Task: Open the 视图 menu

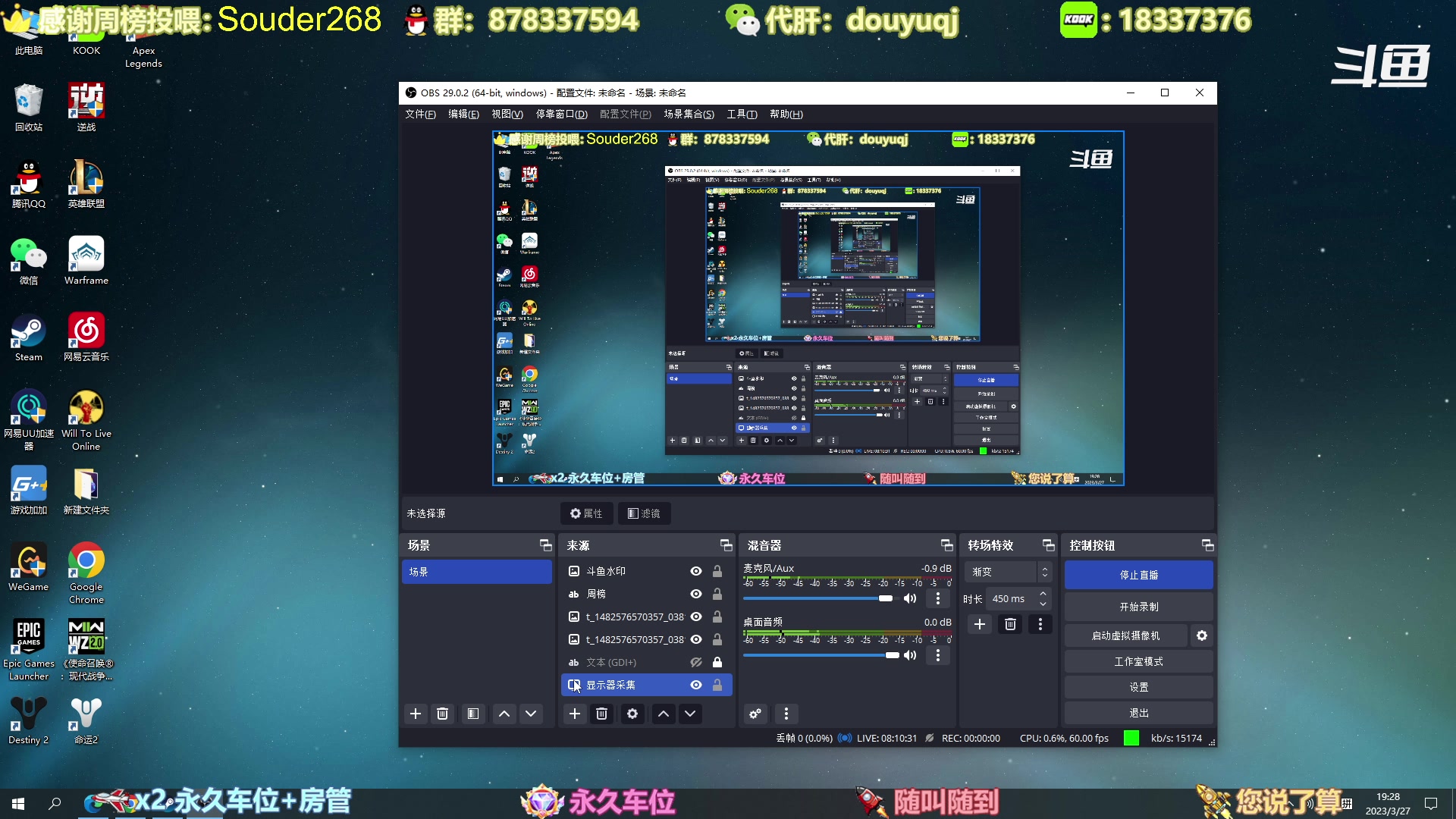Action: pos(507,115)
